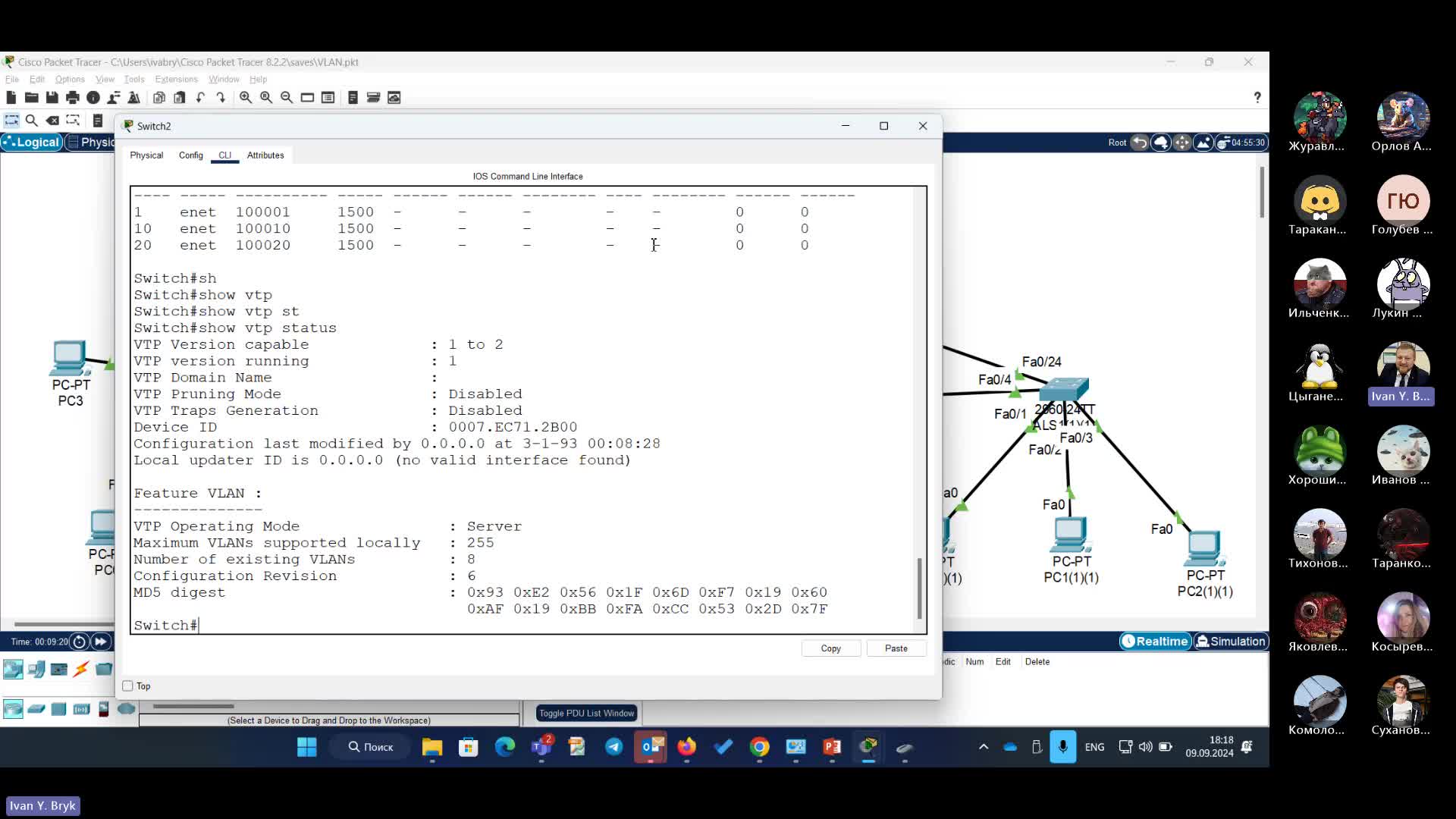Open the taskbar search box

click(371, 747)
